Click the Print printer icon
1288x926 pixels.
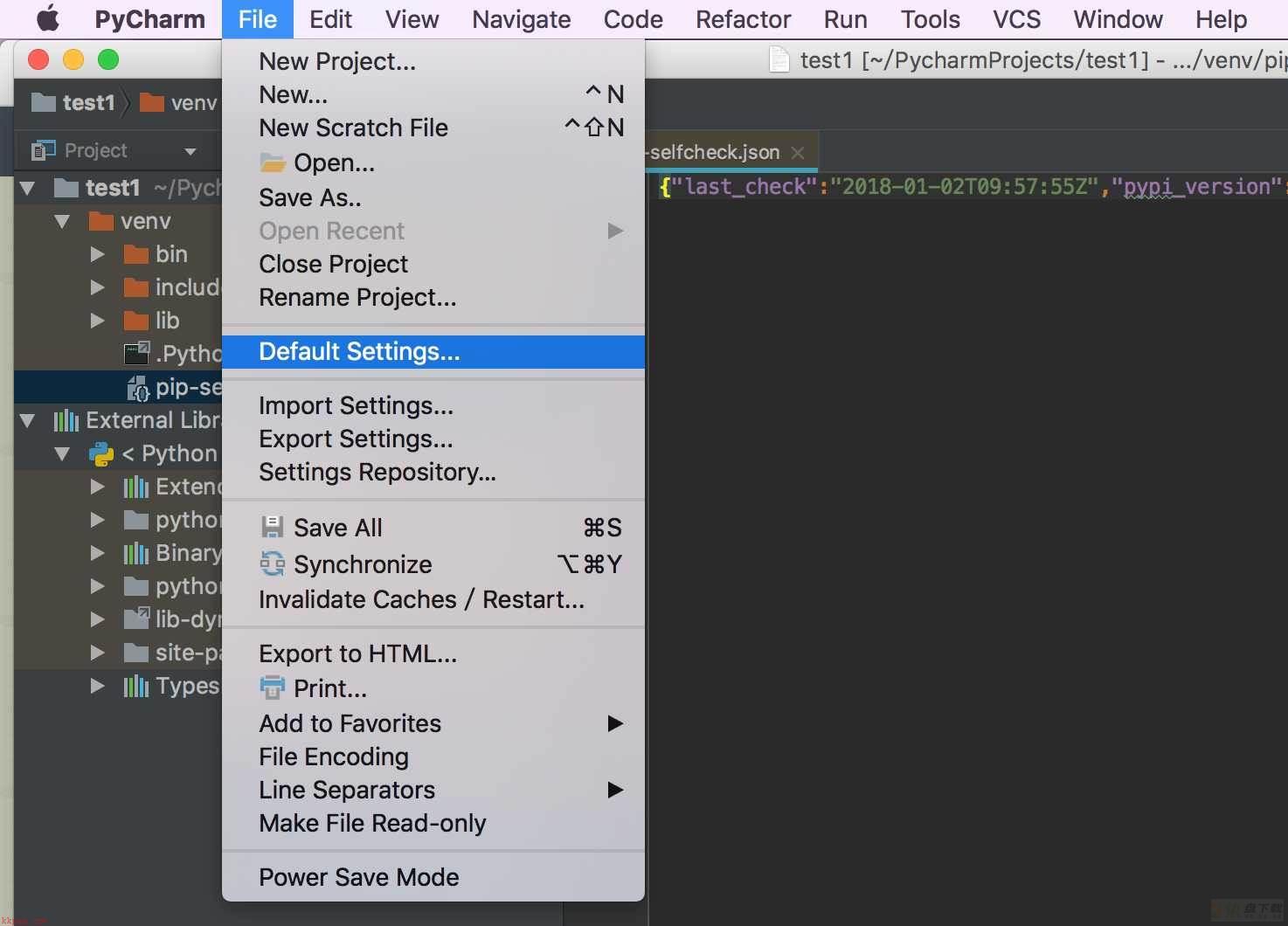pos(273,688)
